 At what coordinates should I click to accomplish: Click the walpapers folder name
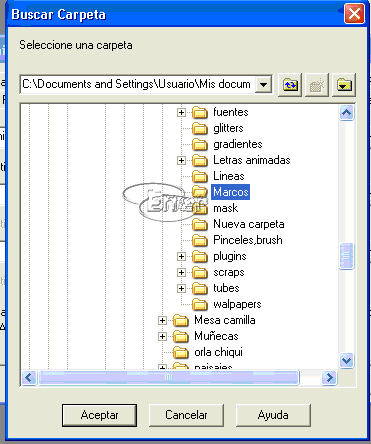click(237, 304)
